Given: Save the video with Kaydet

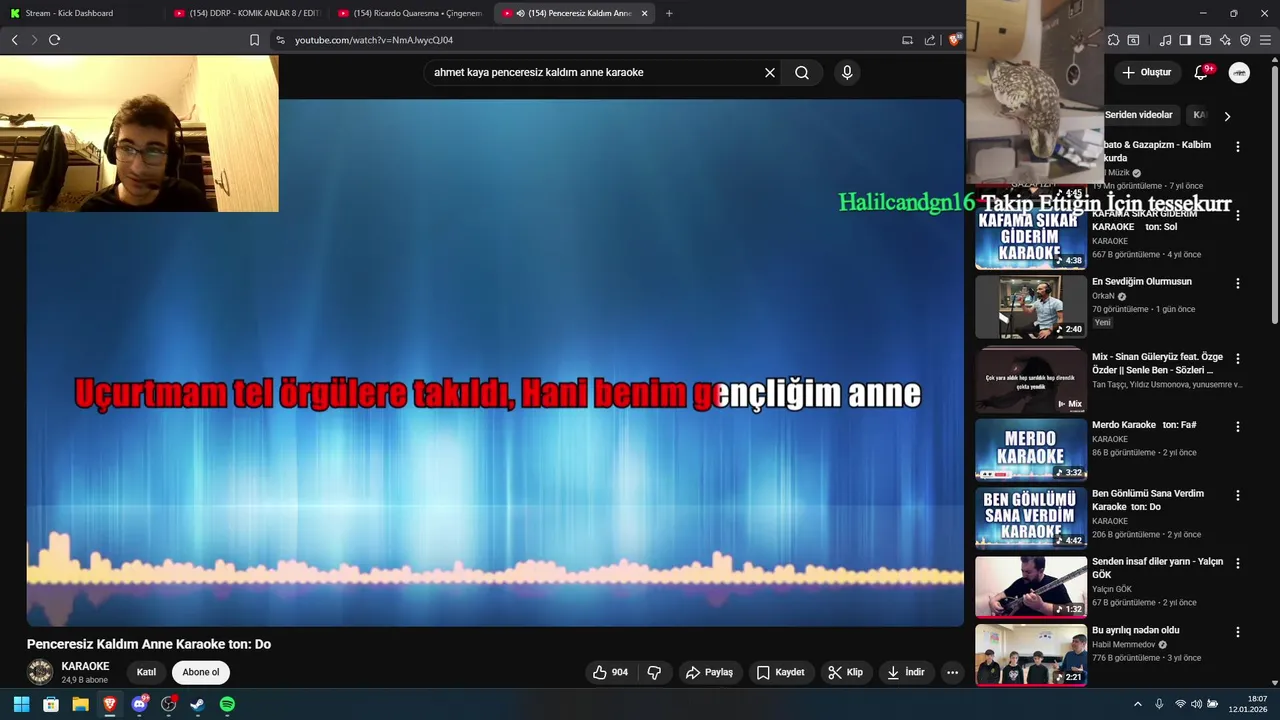Looking at the screenshot, I should [x=780, y=672].
